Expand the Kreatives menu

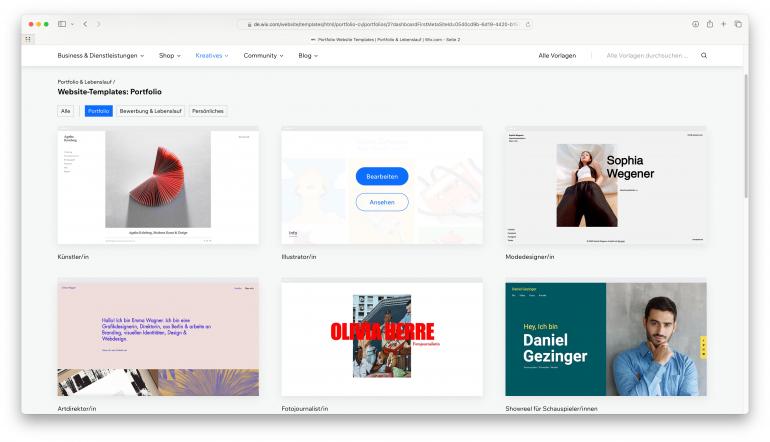click(x=212, y=55)
